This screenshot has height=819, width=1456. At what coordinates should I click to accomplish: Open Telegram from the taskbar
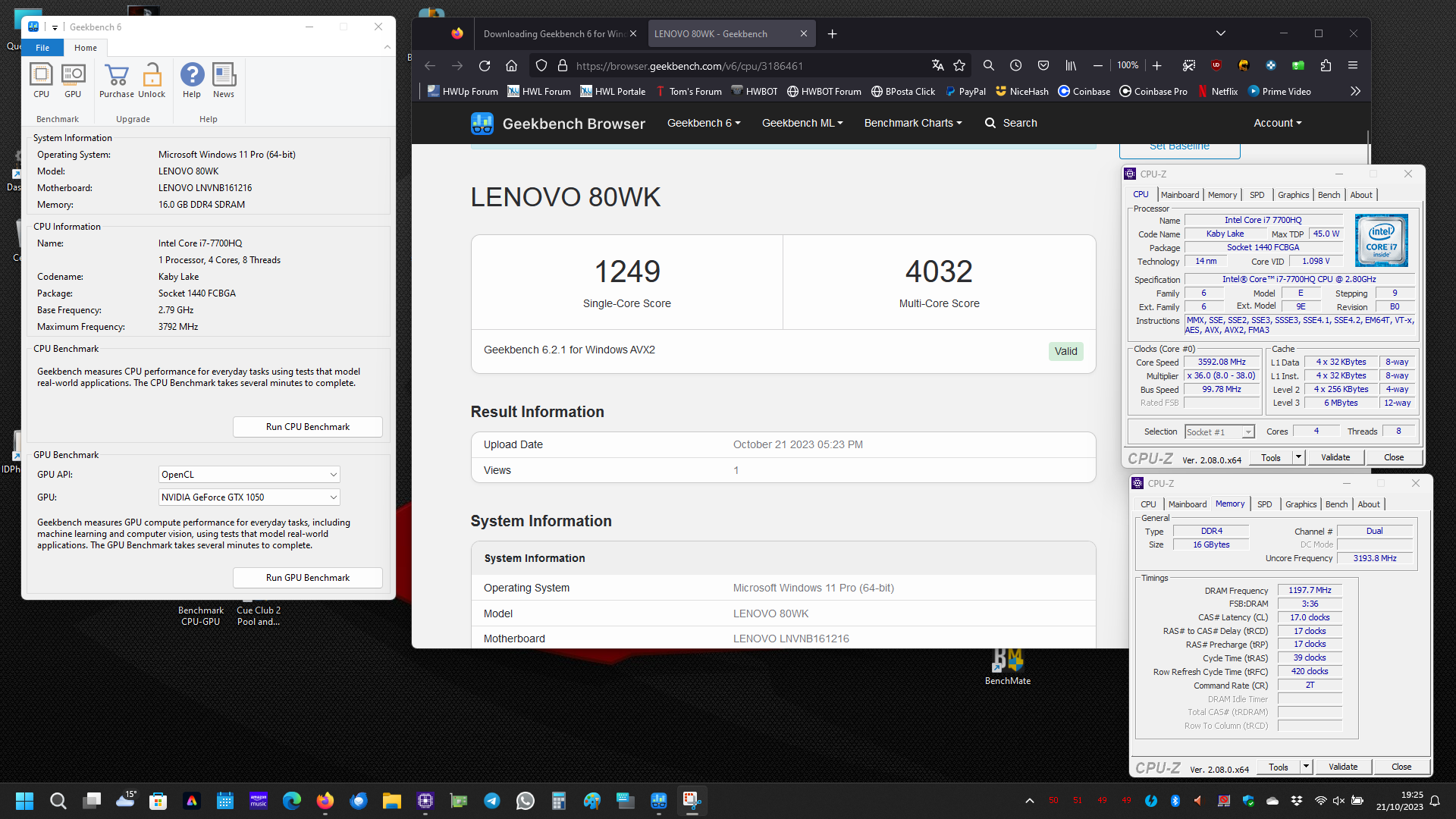(491, 801)
